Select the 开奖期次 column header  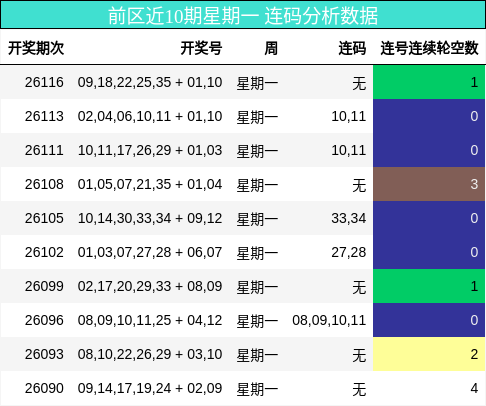click(36, 48)
